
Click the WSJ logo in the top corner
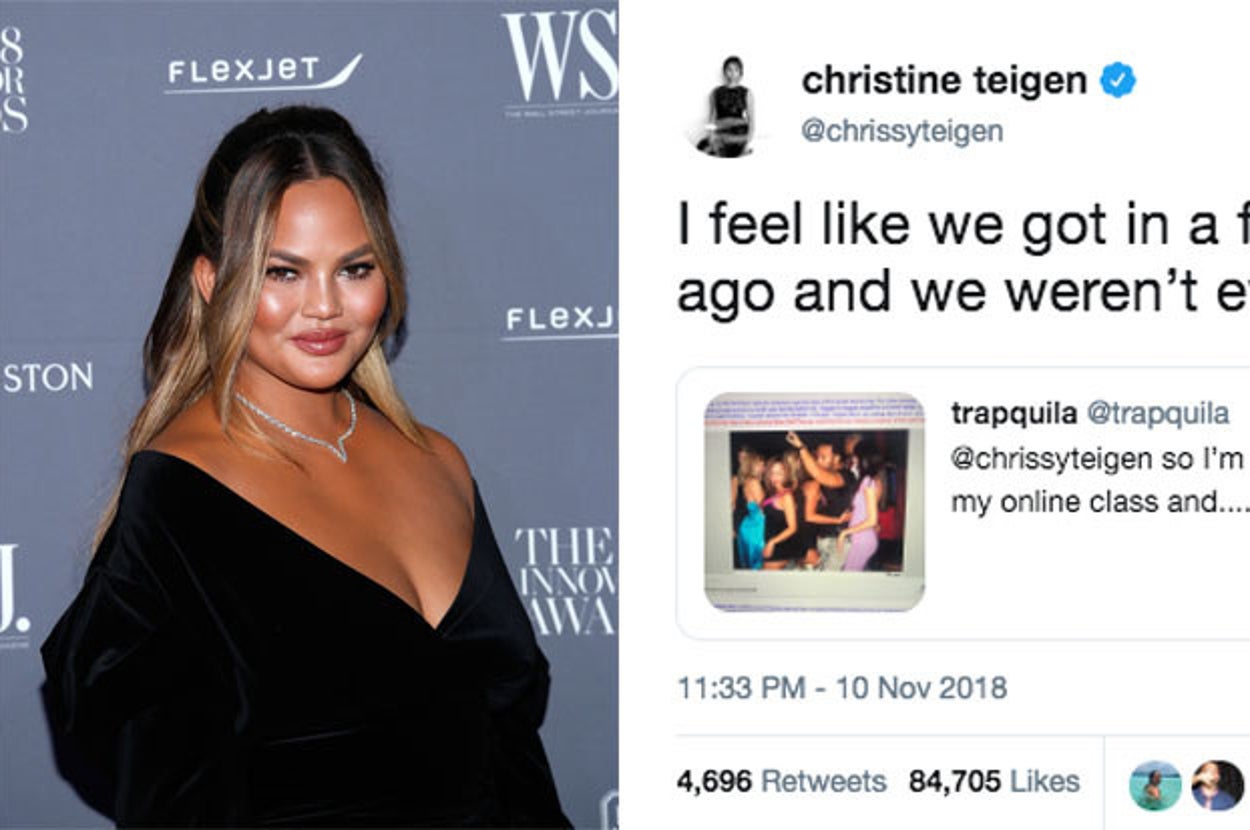[560, 62]
